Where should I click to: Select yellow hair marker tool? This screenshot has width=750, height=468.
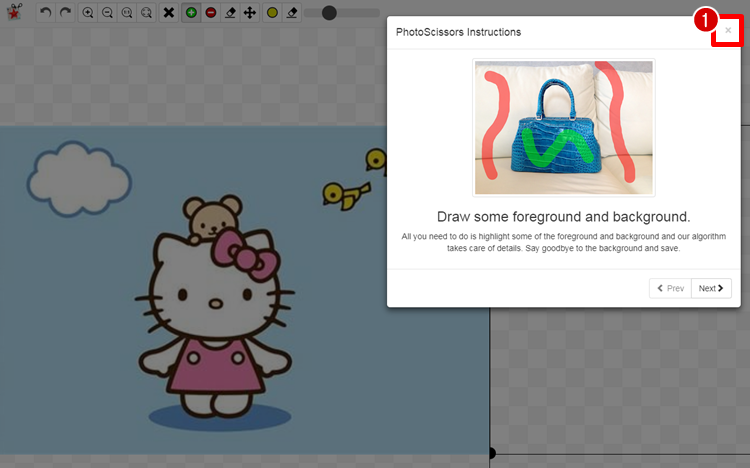[272, 12]
